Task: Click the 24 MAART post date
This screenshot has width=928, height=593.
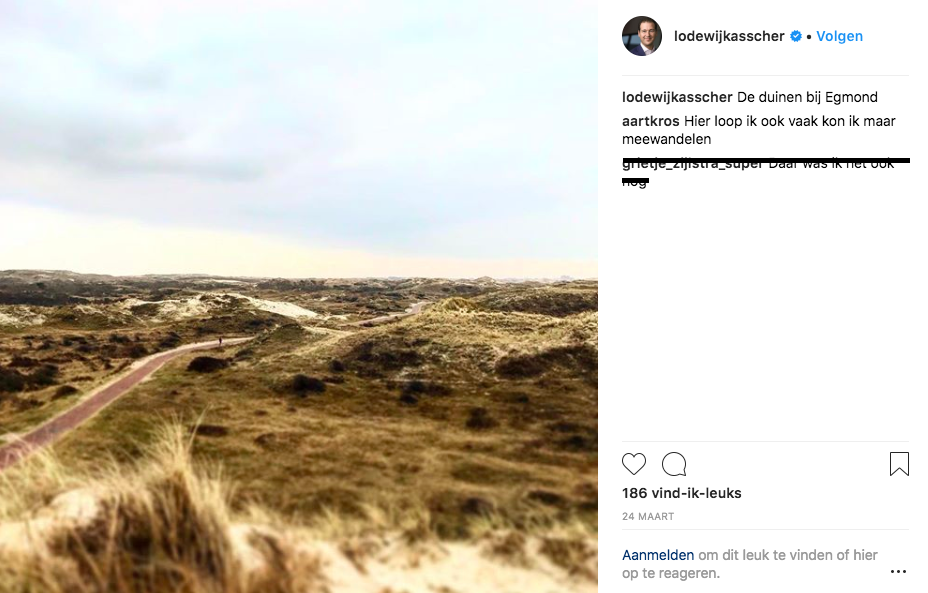Action: click(648, 517)
